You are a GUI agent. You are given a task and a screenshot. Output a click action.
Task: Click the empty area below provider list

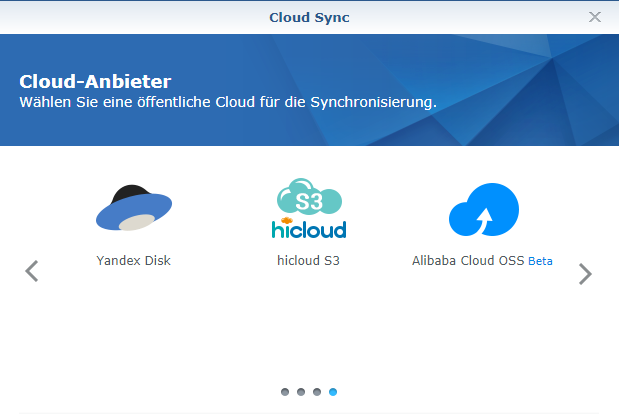309,335
